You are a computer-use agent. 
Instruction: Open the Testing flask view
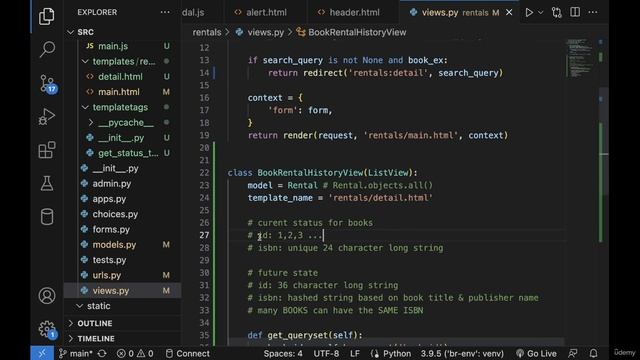point(47,183)
